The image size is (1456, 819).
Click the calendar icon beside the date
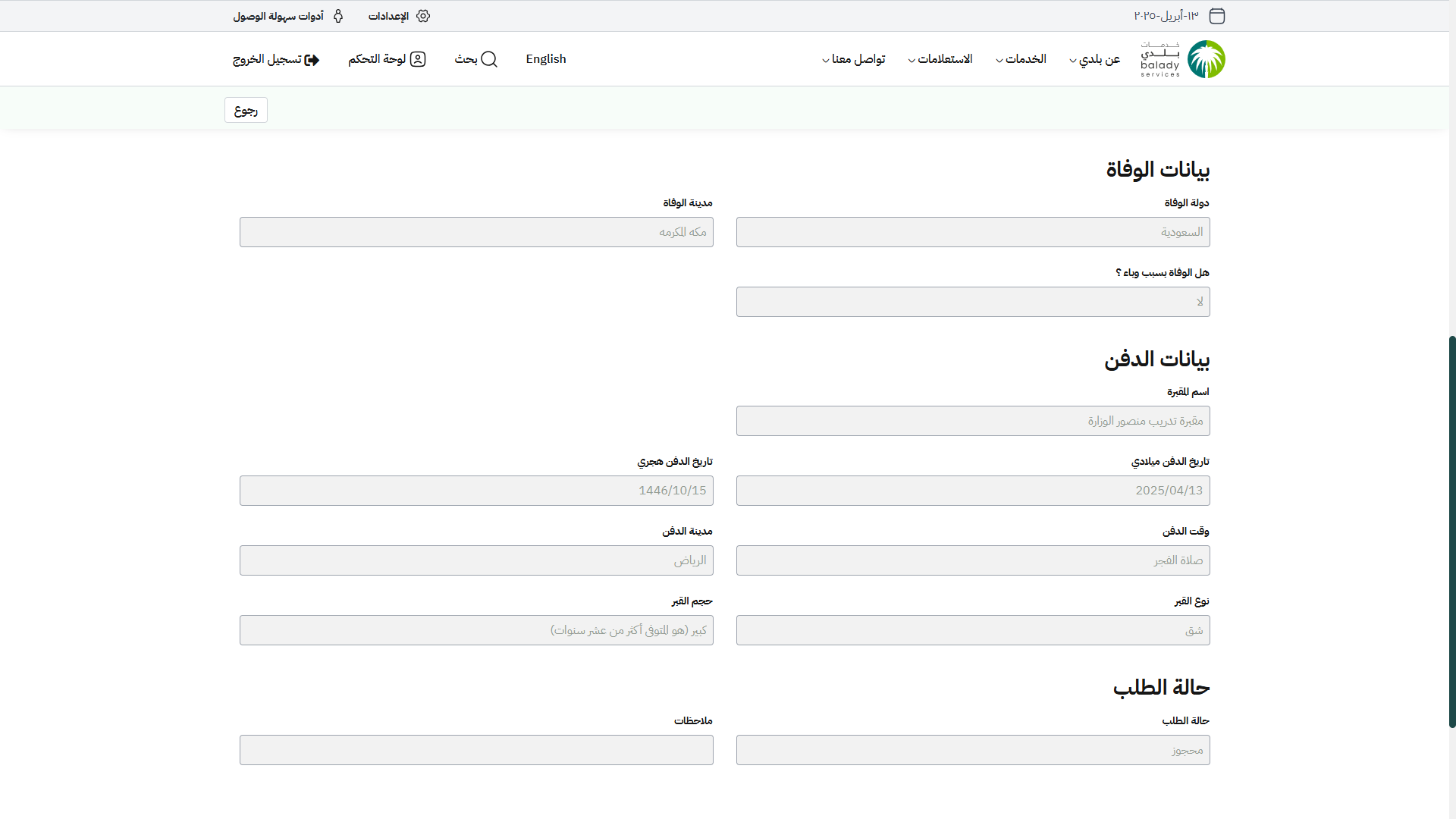tap(1217, 16)
